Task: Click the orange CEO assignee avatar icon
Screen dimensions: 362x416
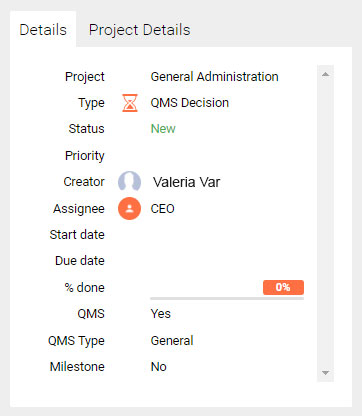Action: (129, 208)
